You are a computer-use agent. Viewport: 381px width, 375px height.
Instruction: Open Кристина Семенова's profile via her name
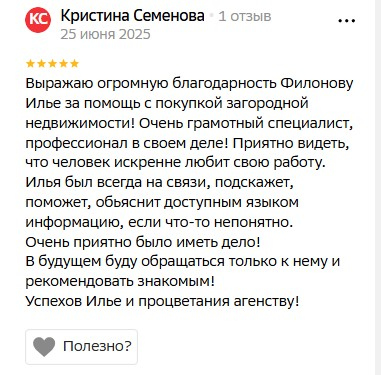click(132, 16)
